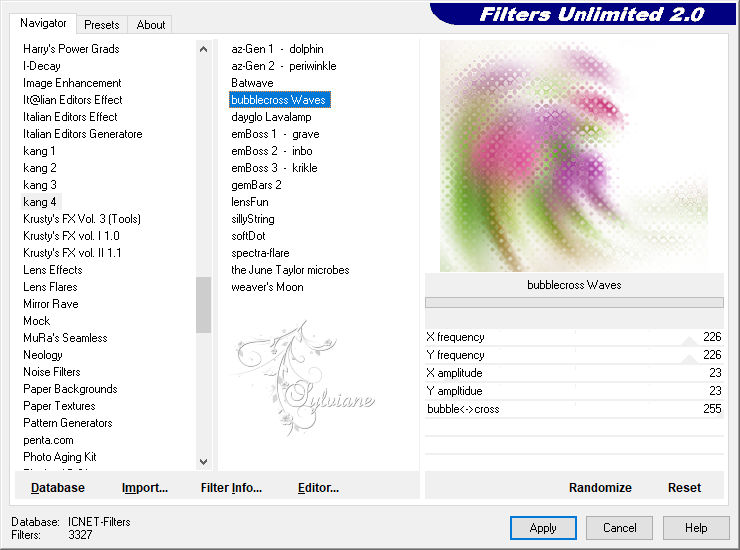Choose gemBars 2 filter
Viewport: 740px width, 550px height.
click(x=256, y=185)
